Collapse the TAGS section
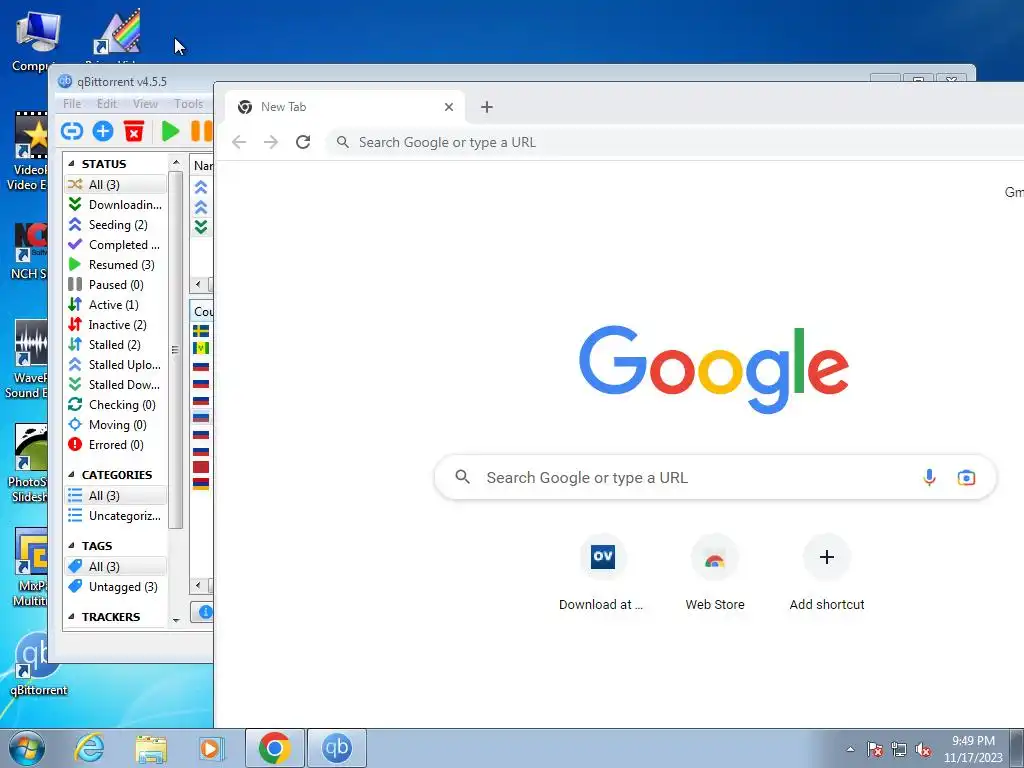Image resolution: width=1024 pixels, height=768 pixels. (71, 546)
